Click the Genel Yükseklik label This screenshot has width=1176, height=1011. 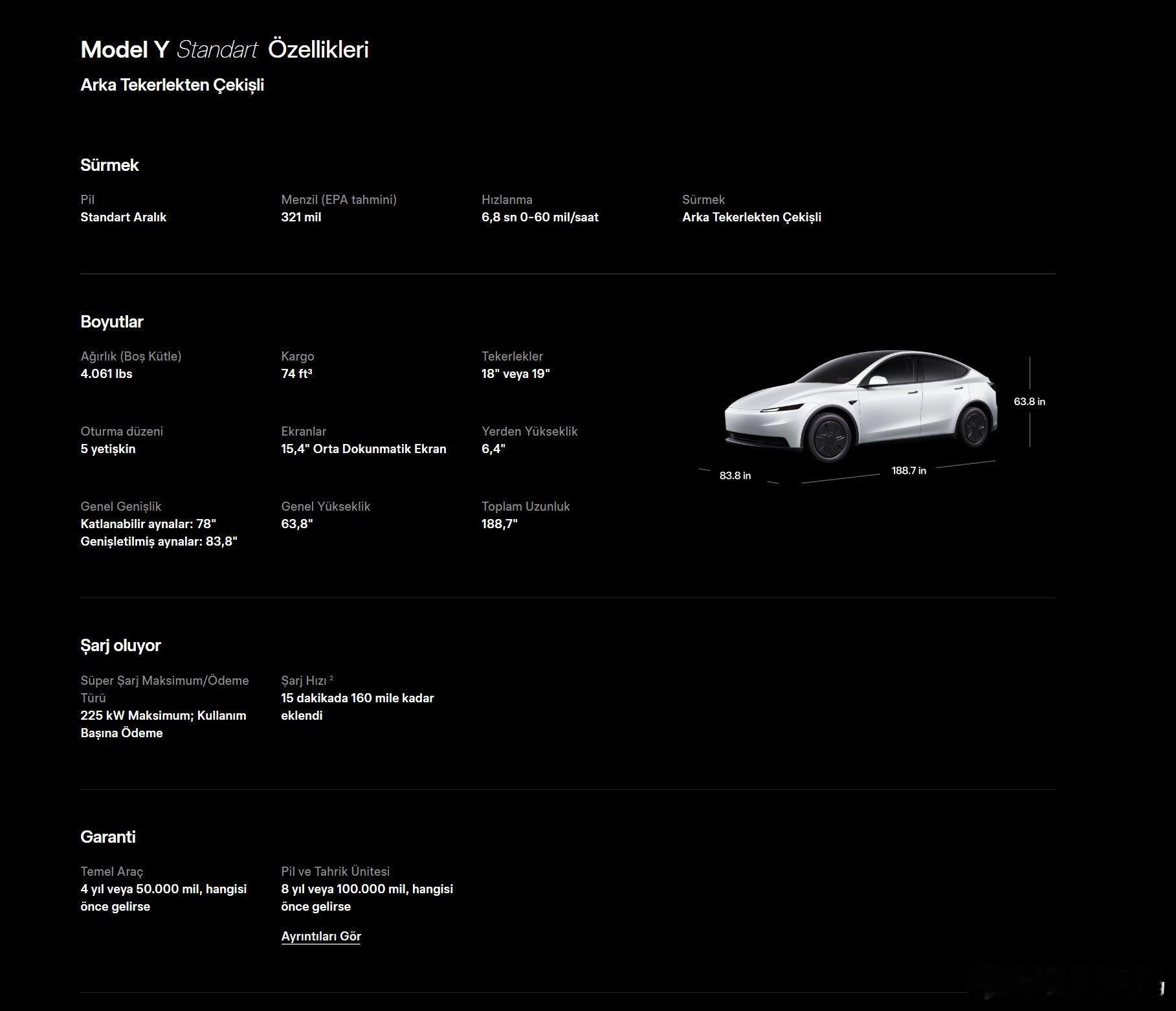(x=326, y=506)
